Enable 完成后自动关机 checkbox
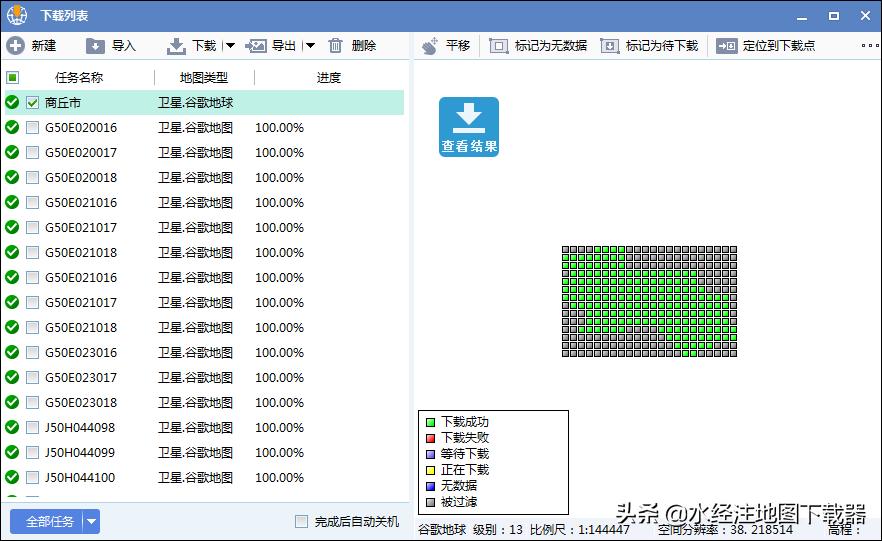Screen dimensions: 882x541 click(x=302, y=521)
